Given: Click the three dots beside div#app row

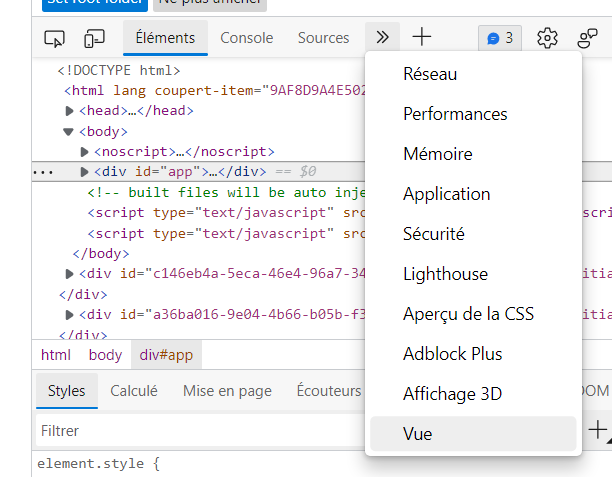Looking at the screenshot, I should point(43,172).
